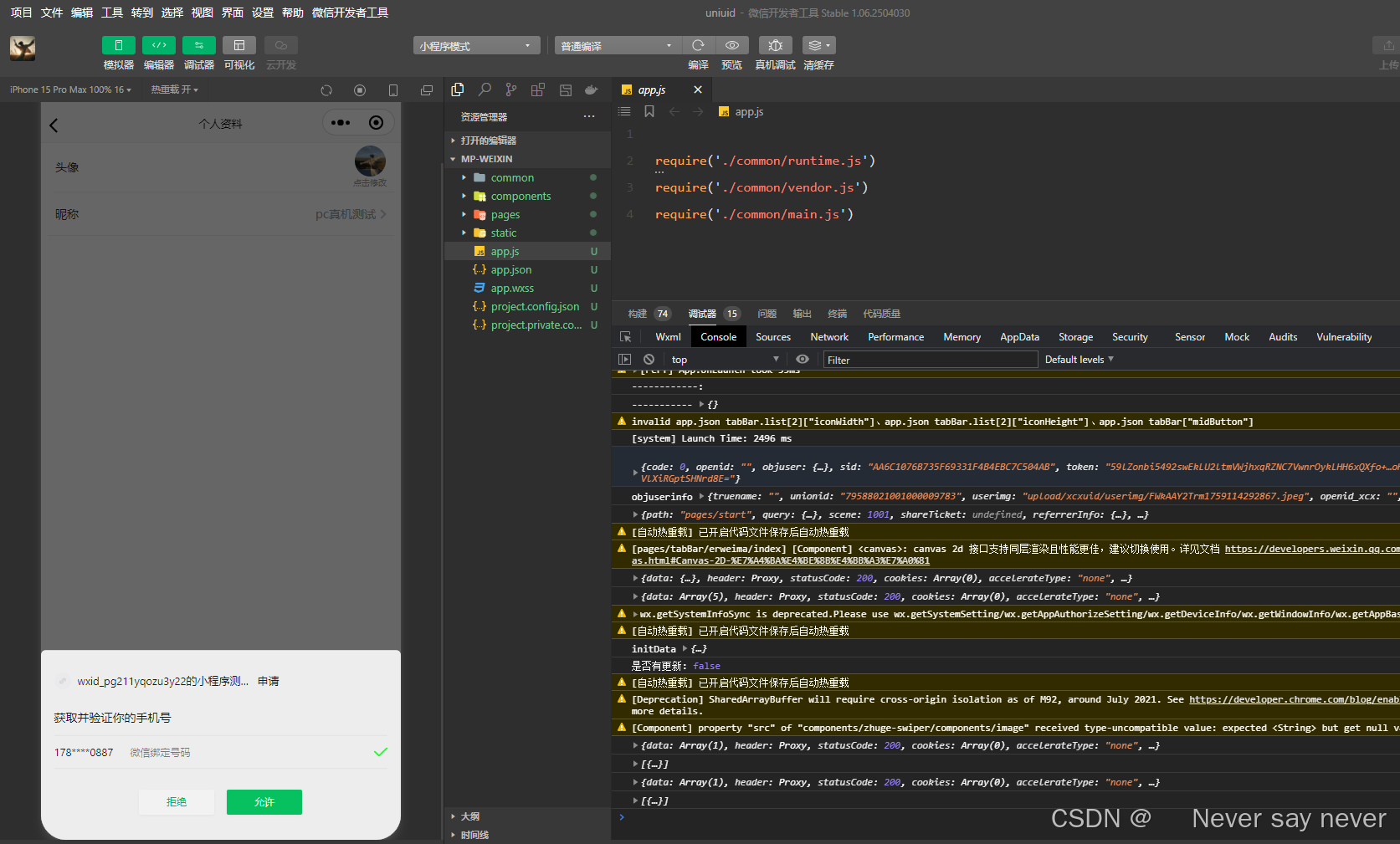Open project.config.json file

pyautogui.click(x=527, y=306)
